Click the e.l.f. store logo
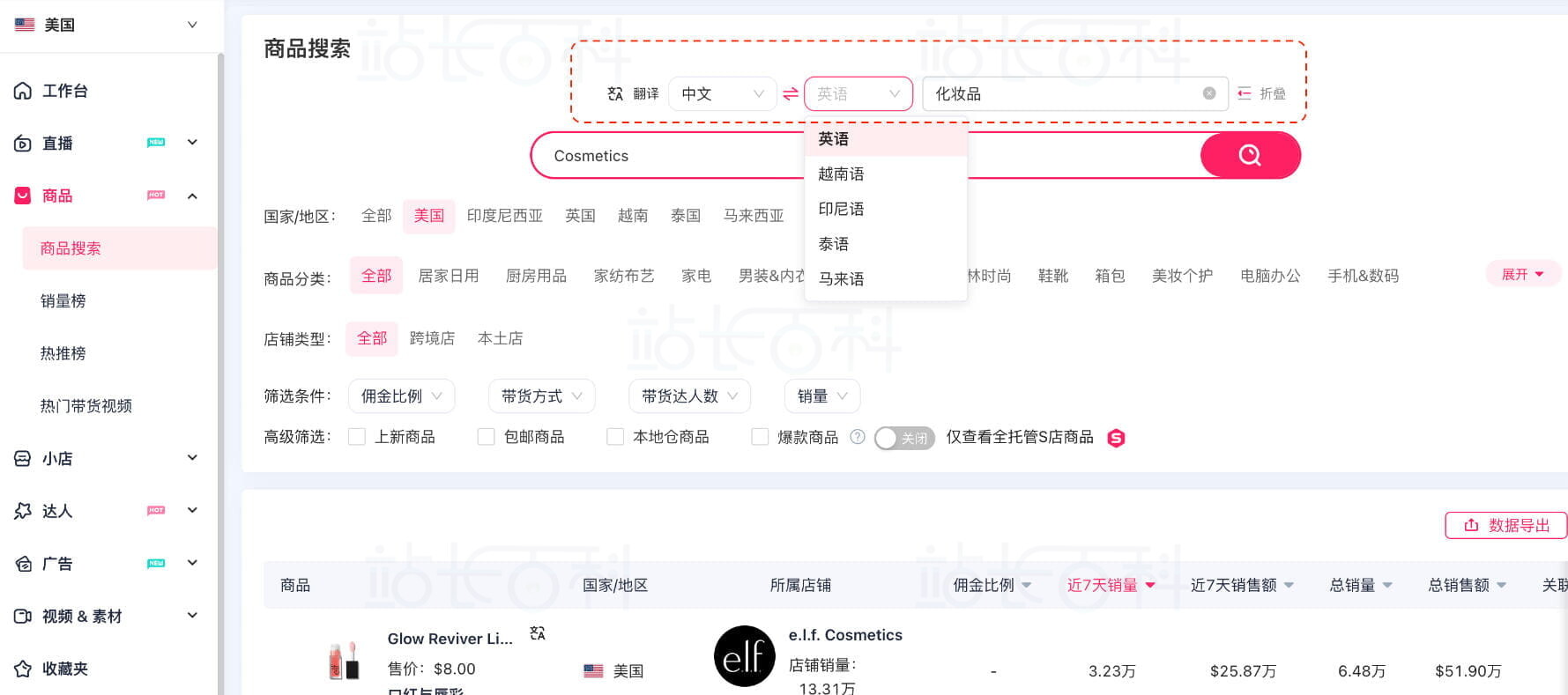Image resolution: width=1568 pixels, height=695 pixels. pos(745,656)
